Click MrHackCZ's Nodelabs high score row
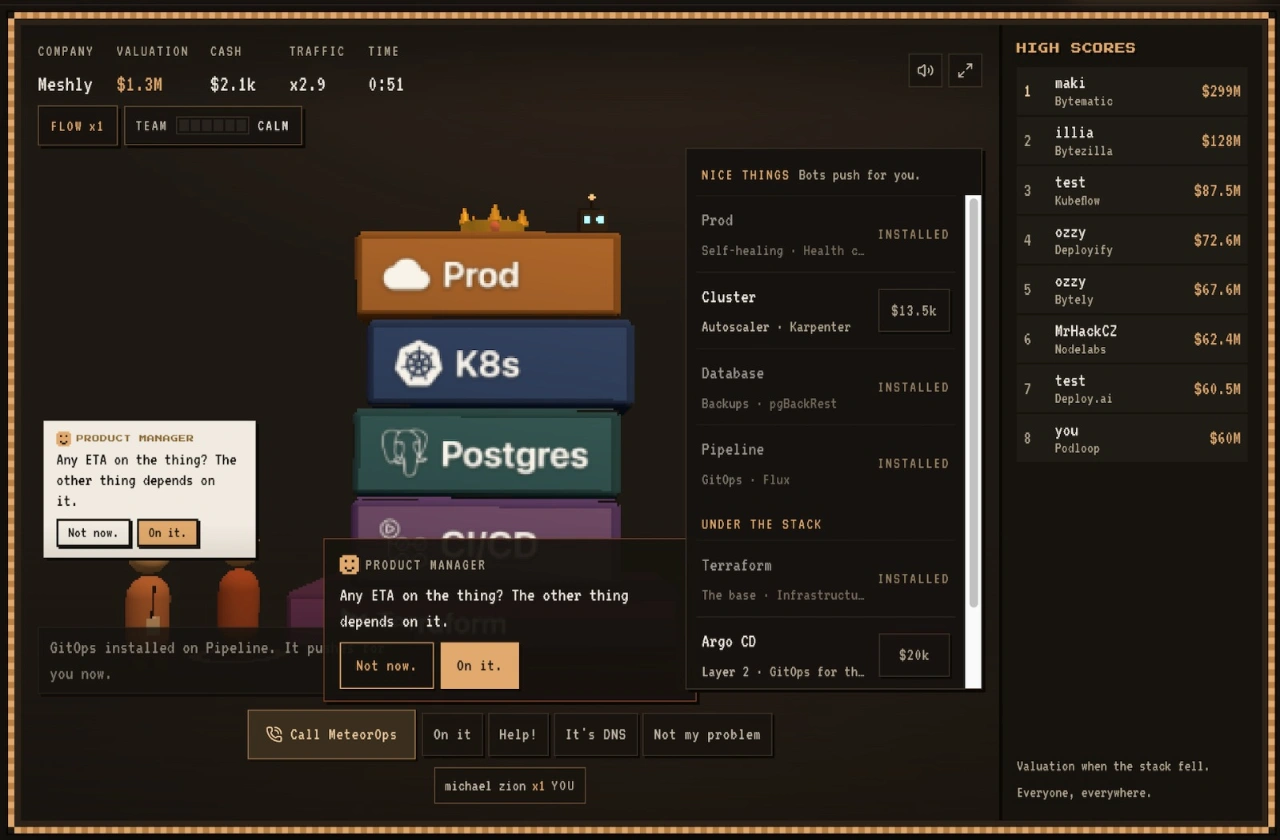The width and height of the screenshot is (1280, 840). click(x=1132, y=339)
